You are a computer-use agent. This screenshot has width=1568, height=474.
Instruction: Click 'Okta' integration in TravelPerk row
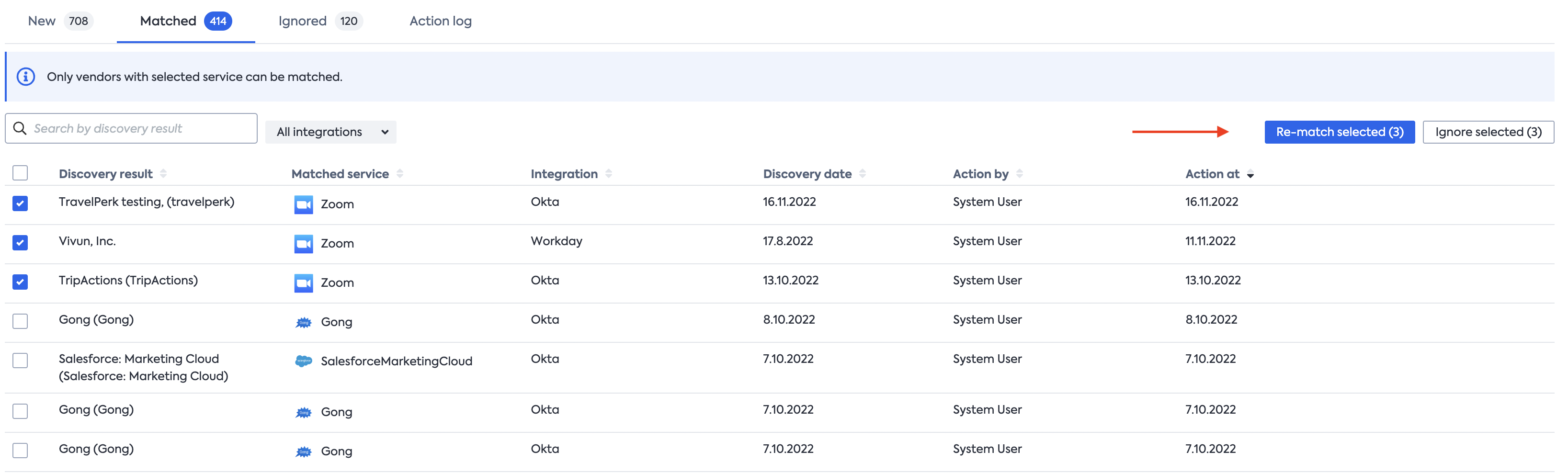545,202
